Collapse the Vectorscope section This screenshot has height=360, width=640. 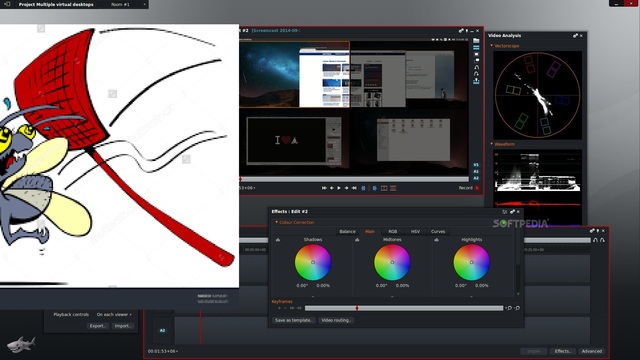(491, 46)
